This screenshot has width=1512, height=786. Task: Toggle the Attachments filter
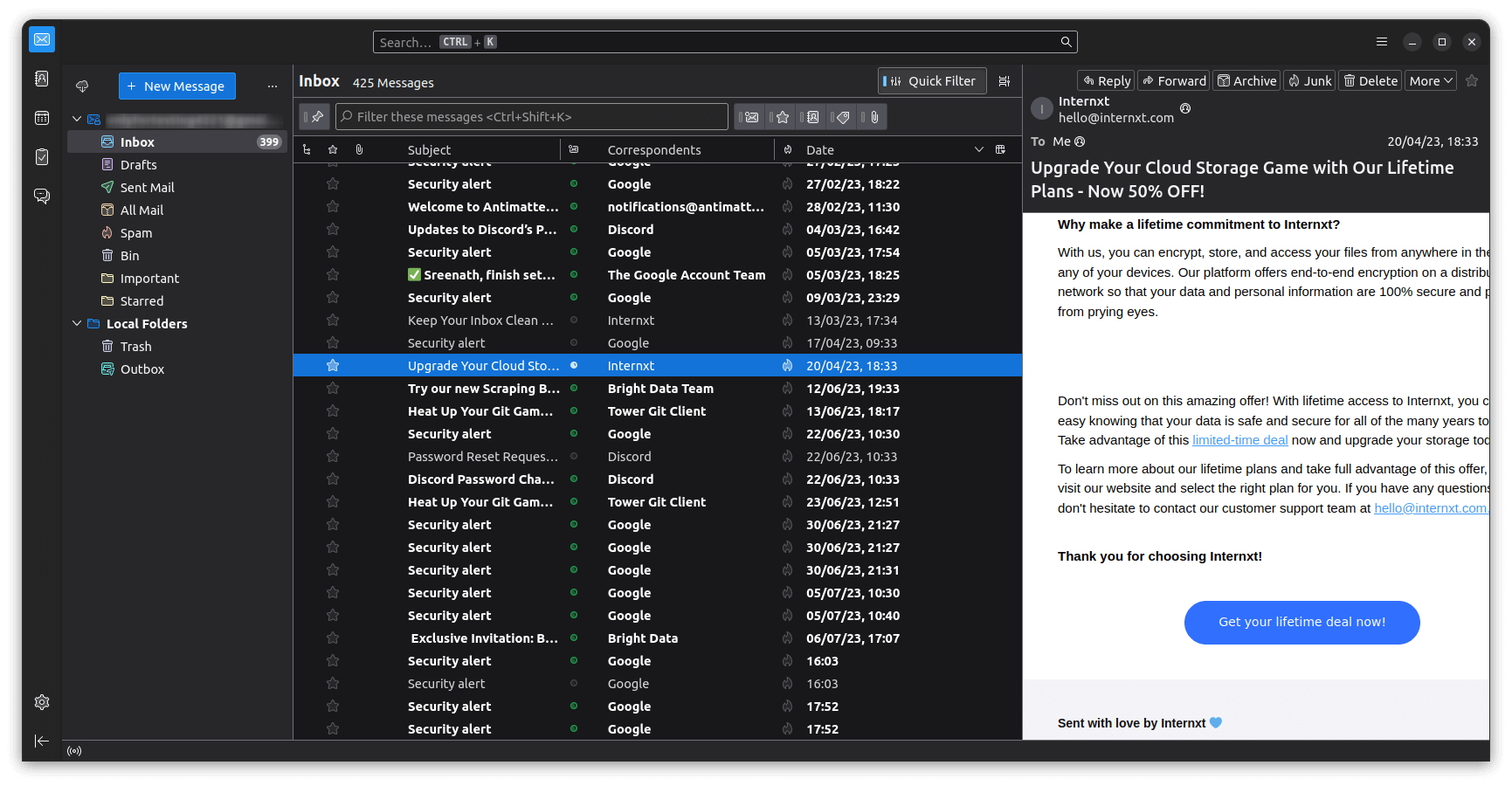(872, 116)
